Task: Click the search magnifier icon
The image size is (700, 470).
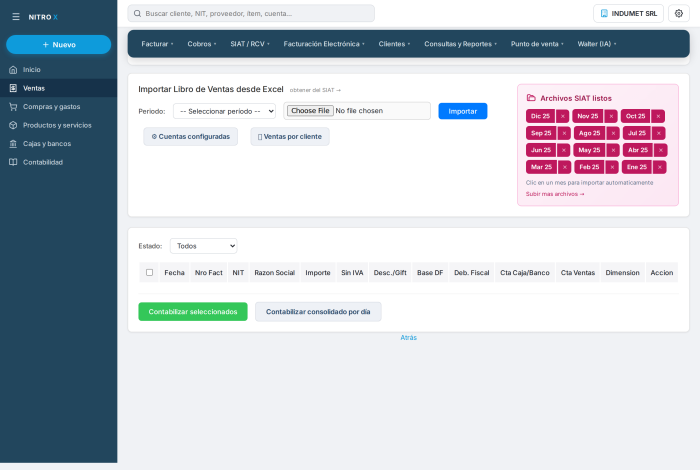Action: point(138,13)
